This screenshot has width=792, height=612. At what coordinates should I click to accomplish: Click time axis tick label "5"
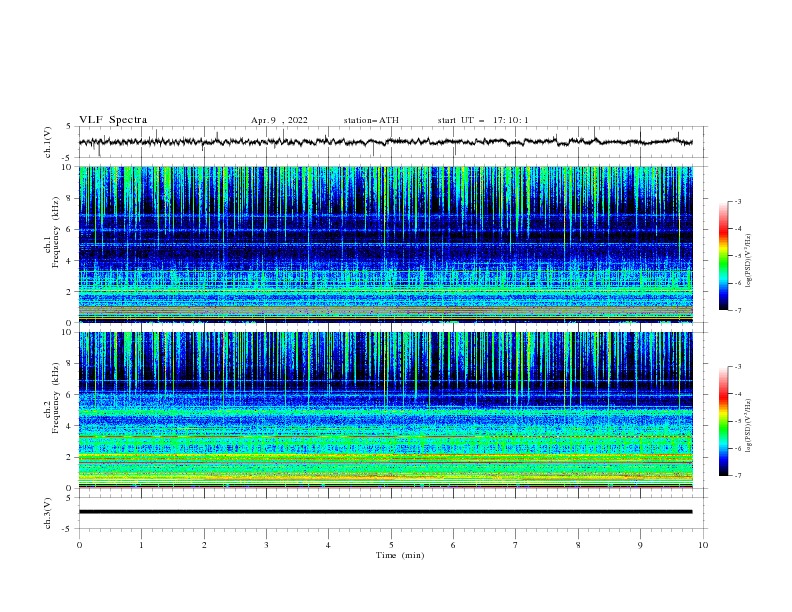[391, 545]
